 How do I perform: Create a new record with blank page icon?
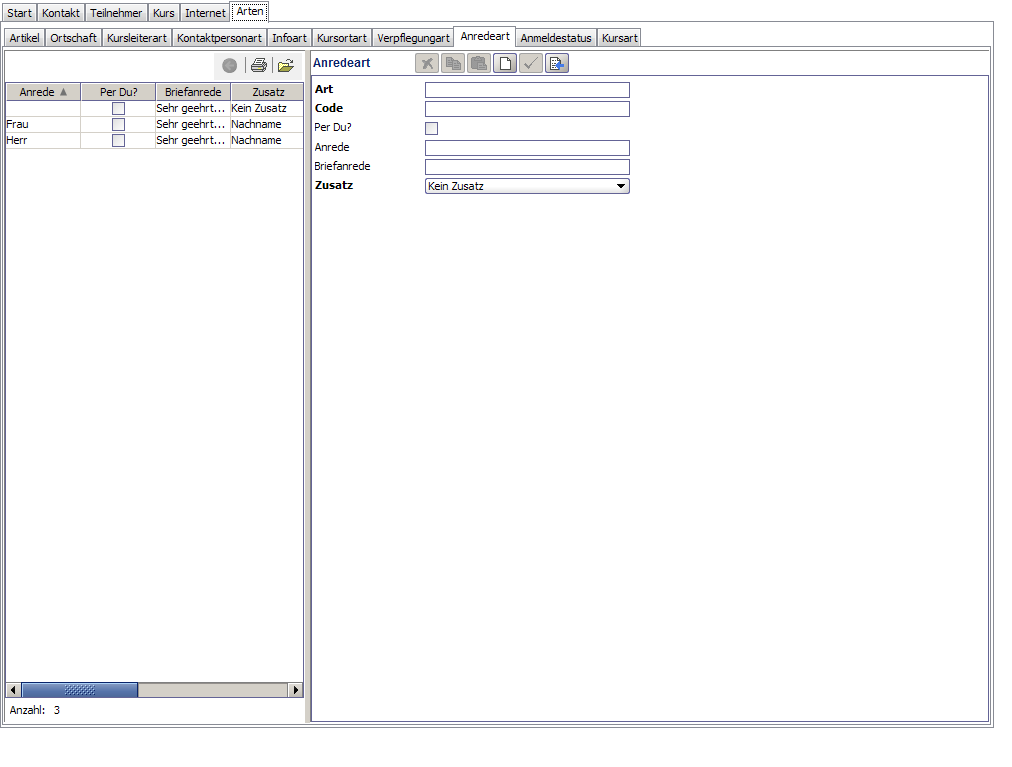click(505, 63)
